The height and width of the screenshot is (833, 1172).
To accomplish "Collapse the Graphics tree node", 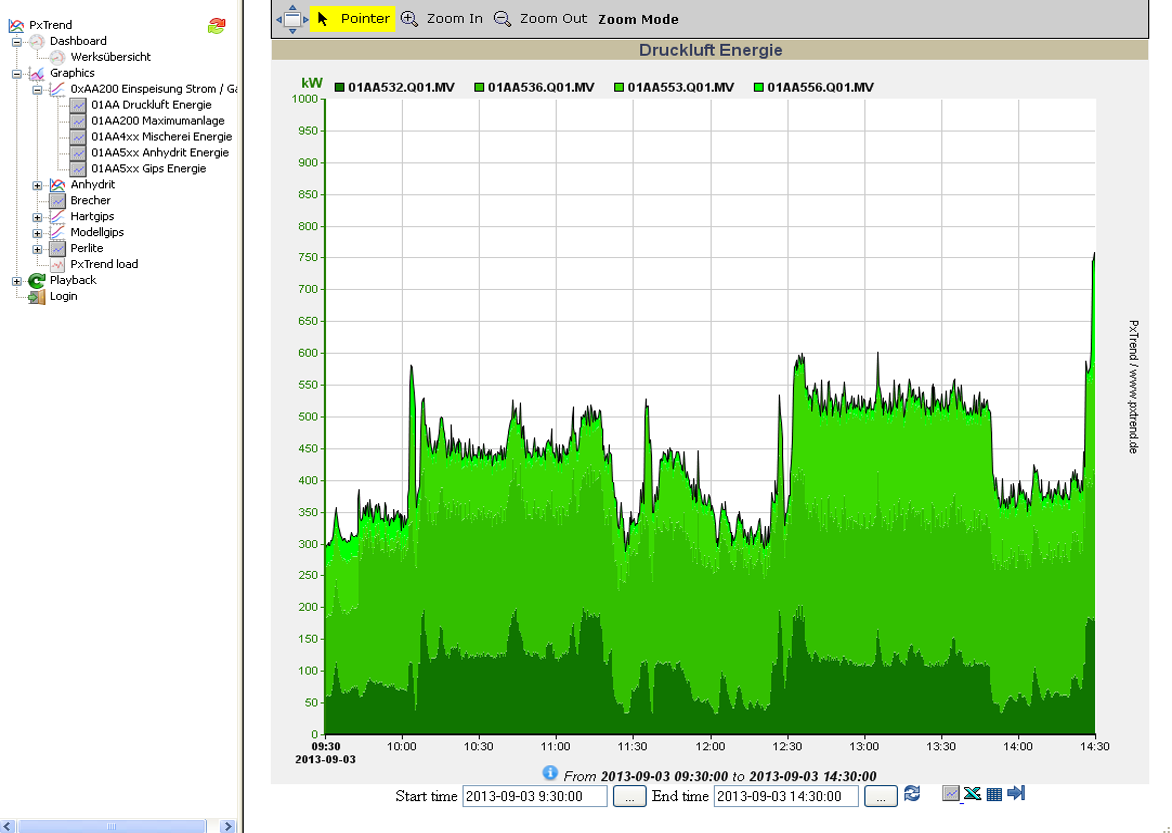I will [x=17, y=73].
